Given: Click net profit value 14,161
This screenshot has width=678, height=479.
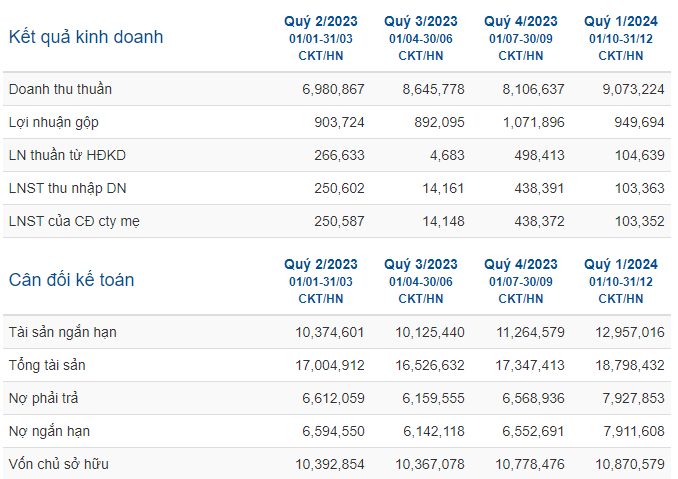Looking at the screenshot, I should pyautogui.click(x=443, y=188).
